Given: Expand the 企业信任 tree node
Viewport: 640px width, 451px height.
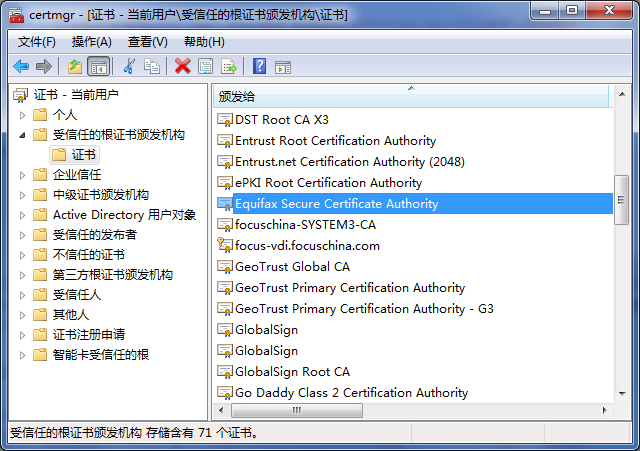Looking at the screenshot, I should (x=22, y=175).
